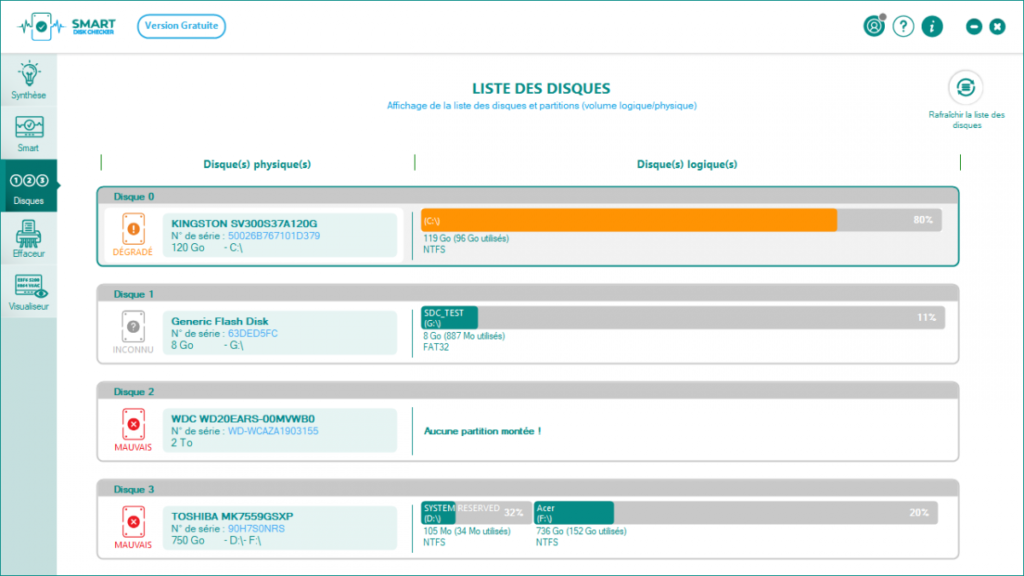The height and width of the screenshot is (576, 1024).
Task: Click the Disque(s) logique(s) column header
Action: click(687, 164)
